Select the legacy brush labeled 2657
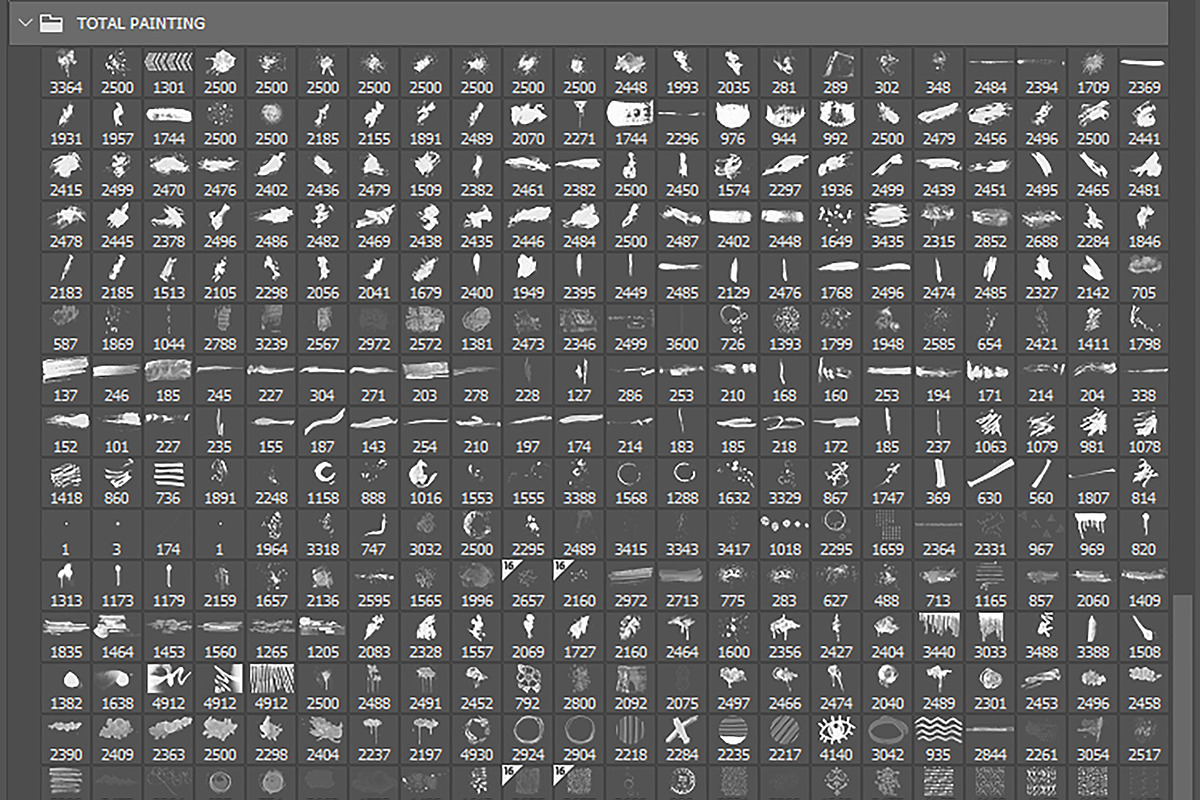1200x800 pixels. point(528,586)
